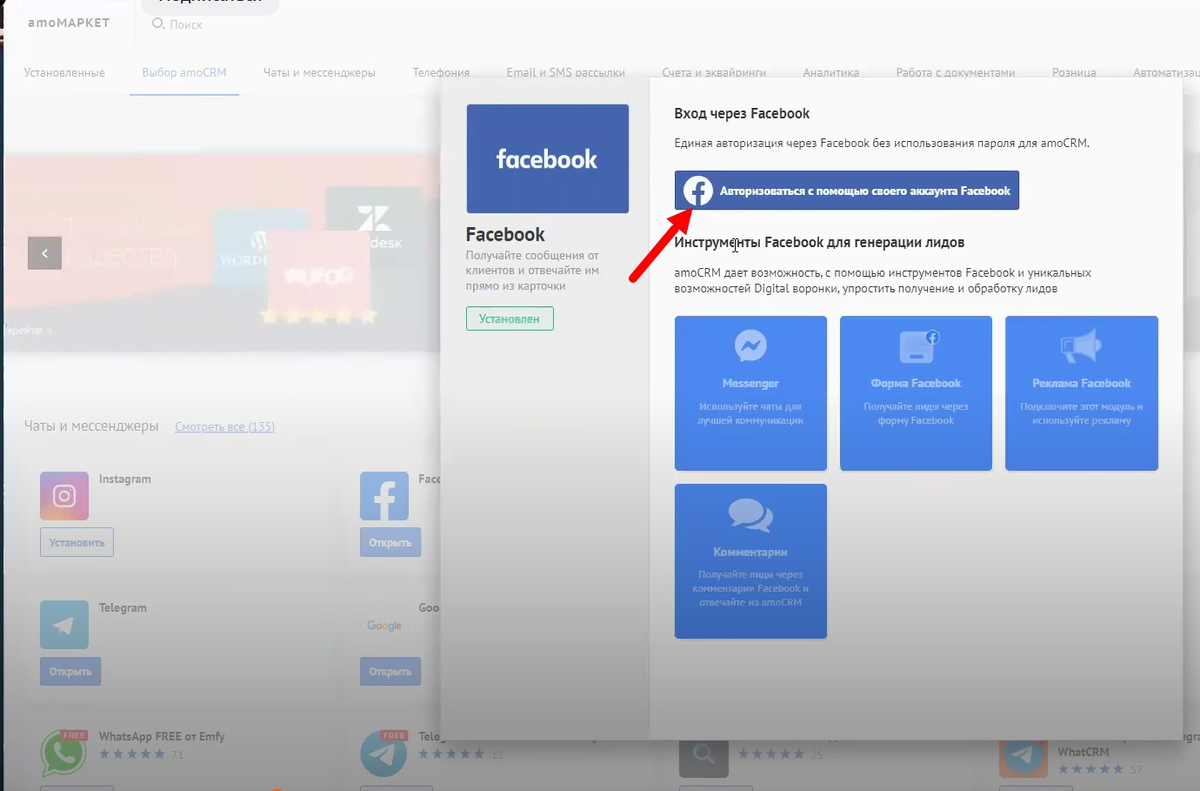Open Чаты и мессенджеры tab
Viewport: 1200px width, 791px height.
319,72
